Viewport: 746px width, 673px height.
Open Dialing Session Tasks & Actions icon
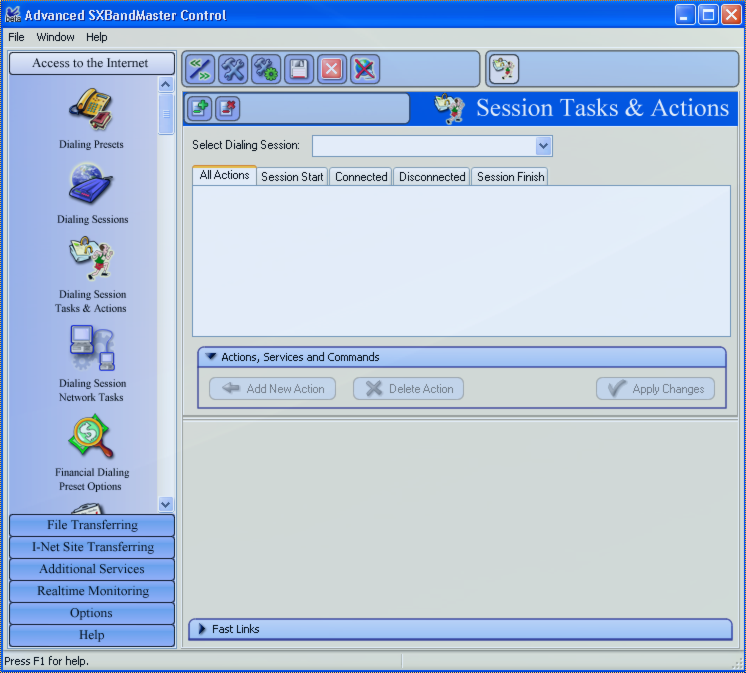(91, 259)
